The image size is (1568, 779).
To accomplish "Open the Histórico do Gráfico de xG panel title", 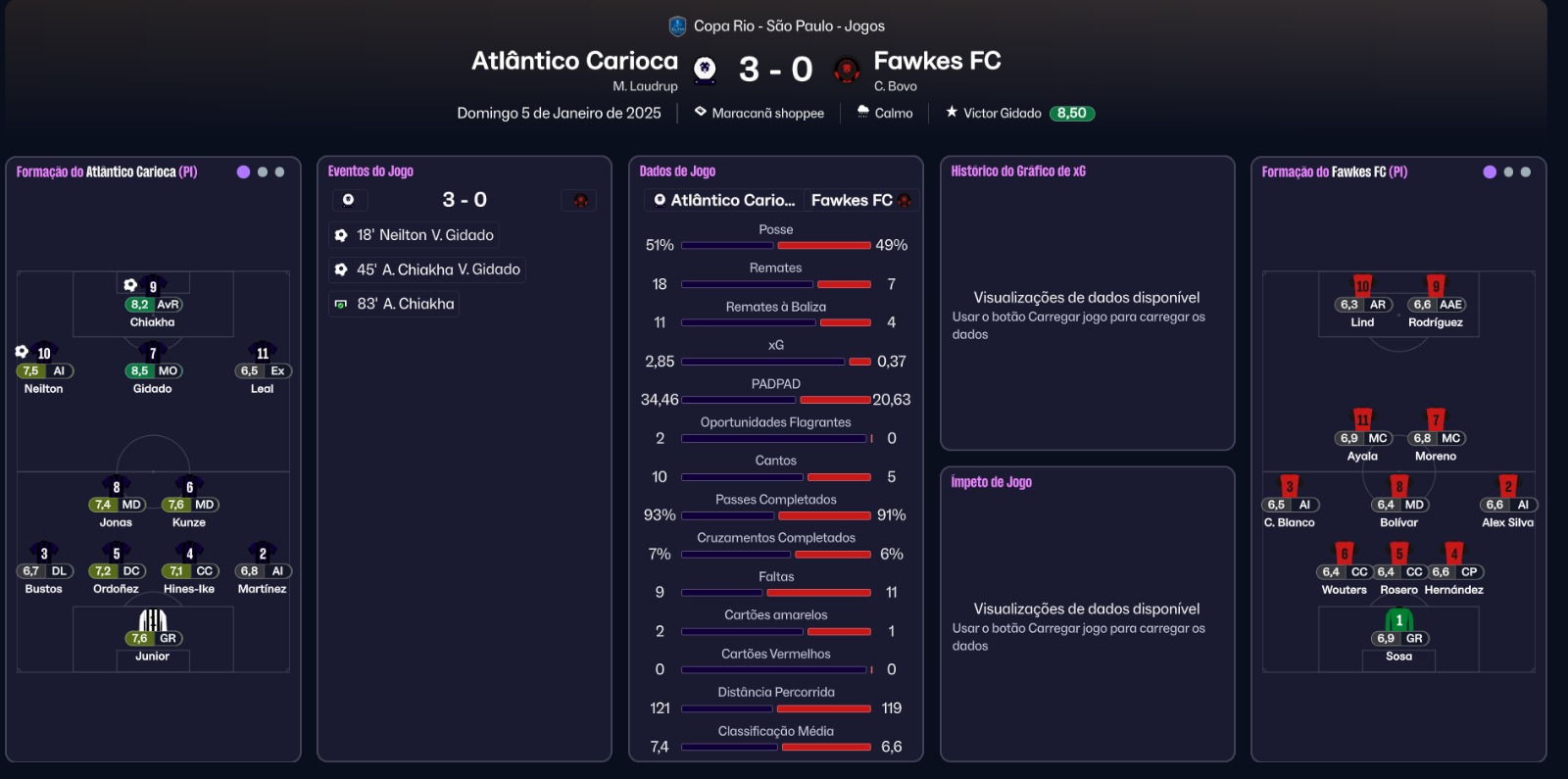I will (x=1018, y=171).
